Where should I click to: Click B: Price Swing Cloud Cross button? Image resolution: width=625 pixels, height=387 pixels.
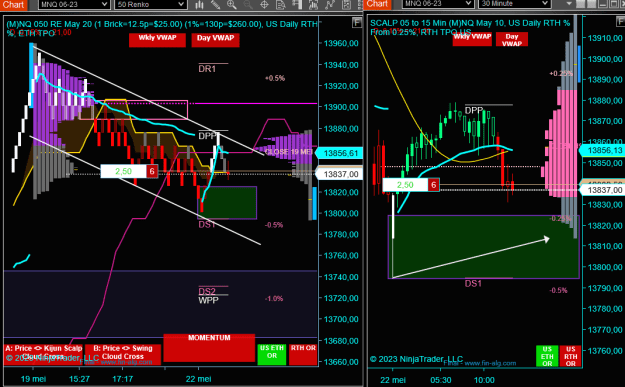pyautogui.click(x=123, y=354)
